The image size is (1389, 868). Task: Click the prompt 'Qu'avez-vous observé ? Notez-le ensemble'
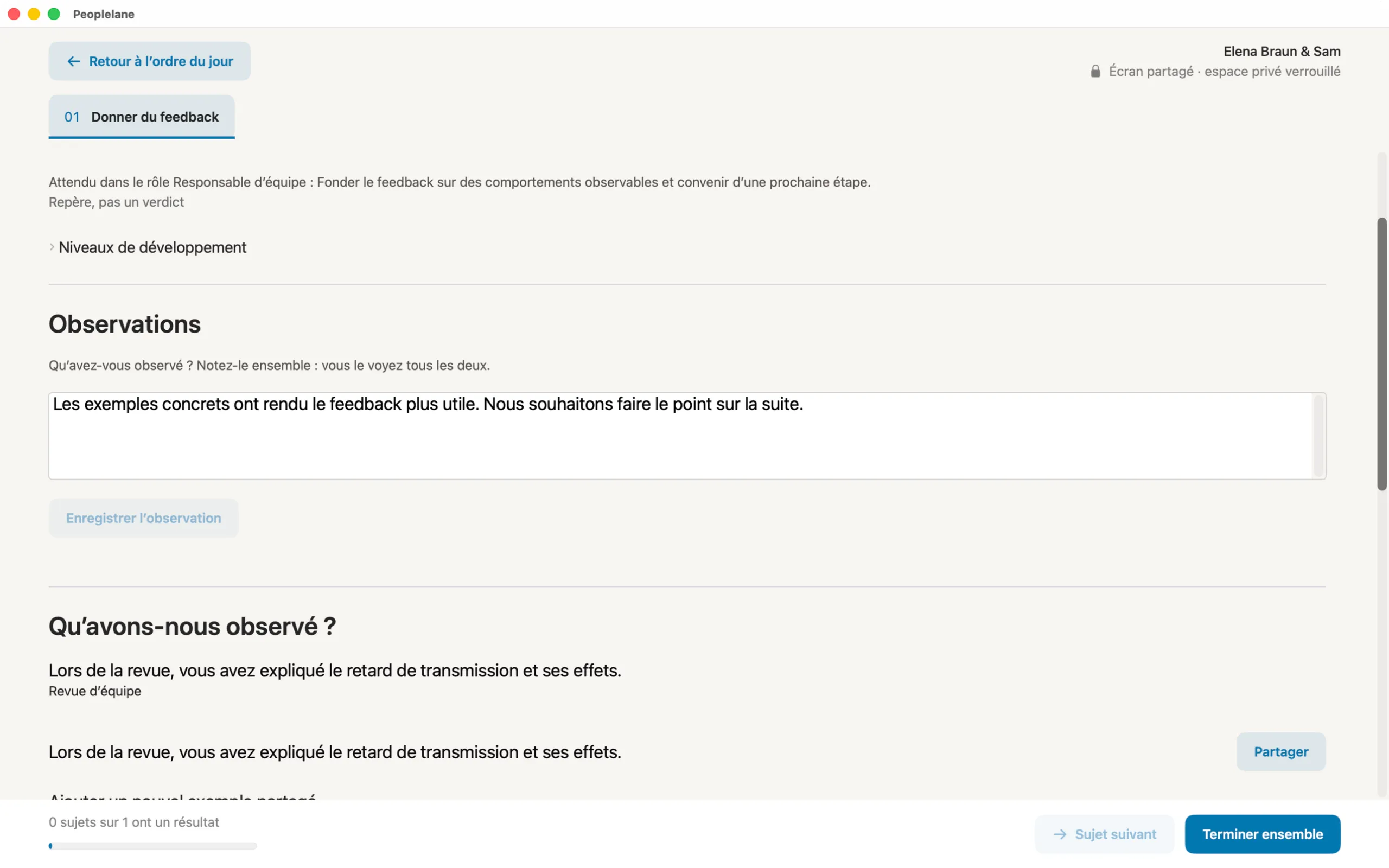click(269, 366)
